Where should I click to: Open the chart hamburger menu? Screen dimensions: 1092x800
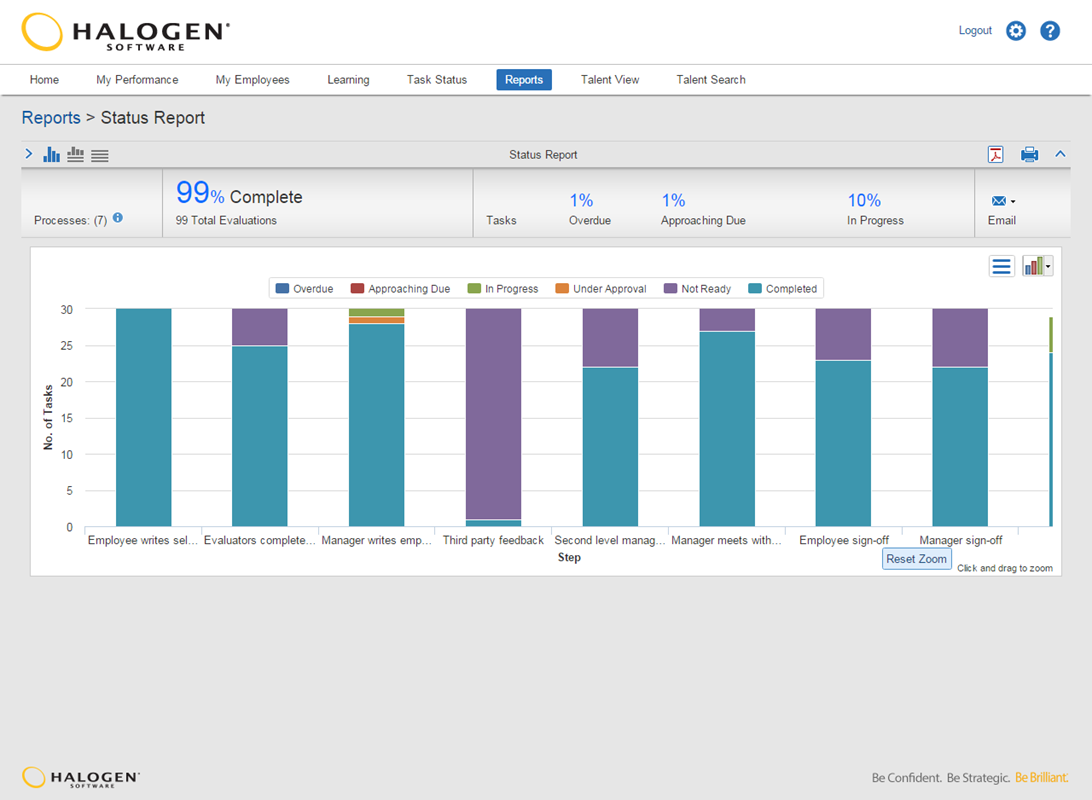pos(1001,265)
